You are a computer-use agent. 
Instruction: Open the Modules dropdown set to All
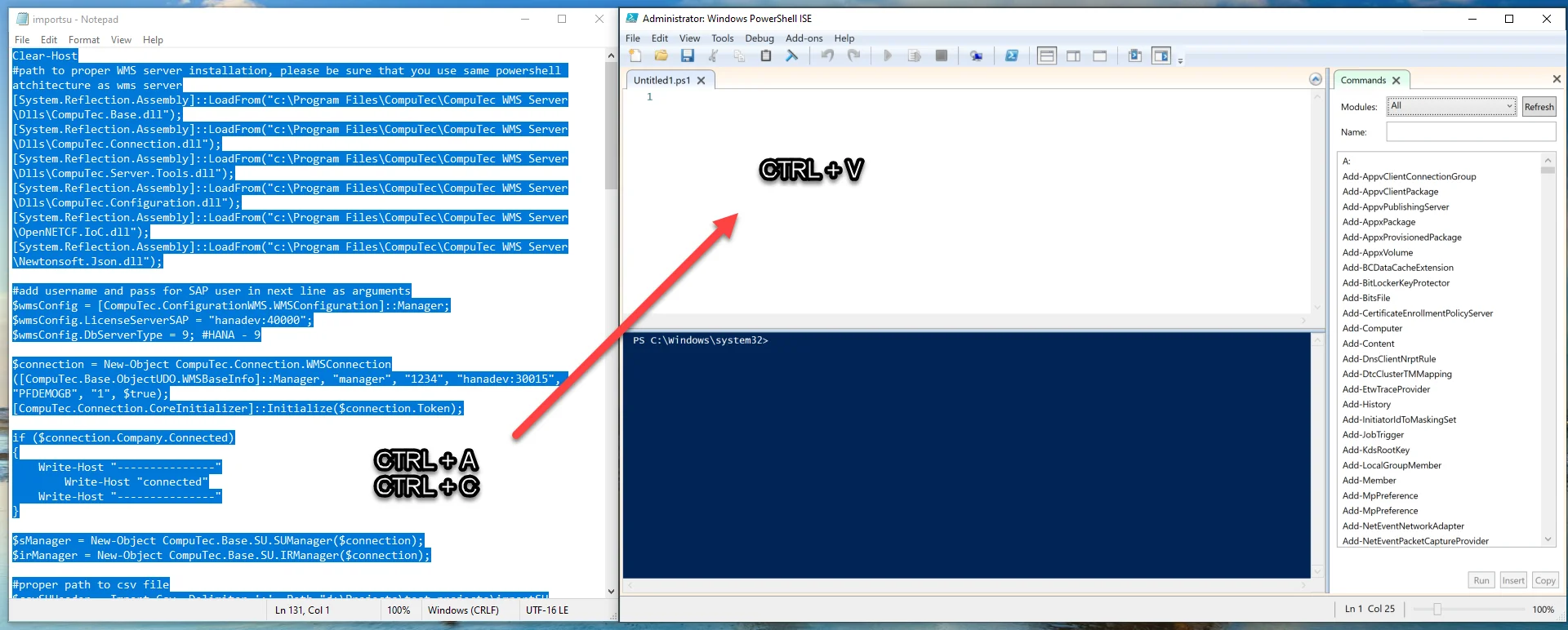pos(1451,106)
